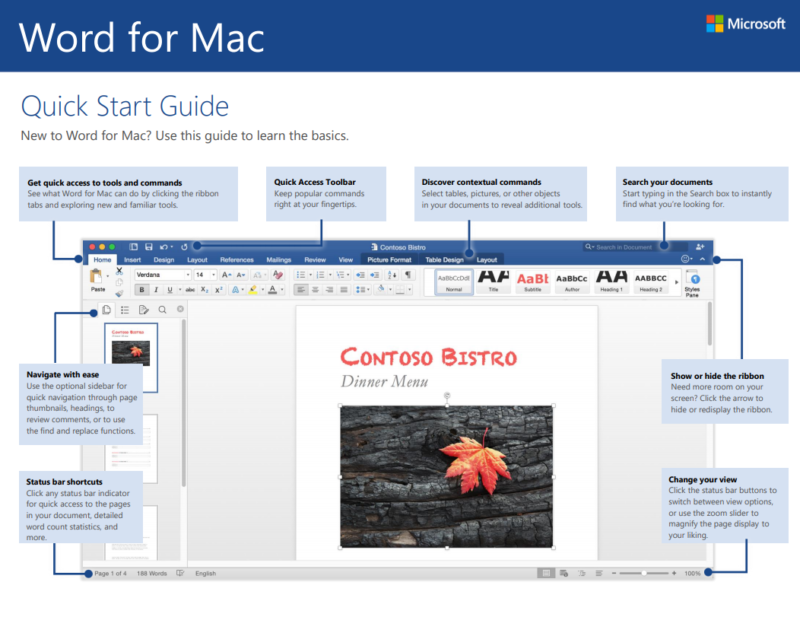The image size is (800, 617).
Task: Click the Save icon in the title bar
Action: 148,246
